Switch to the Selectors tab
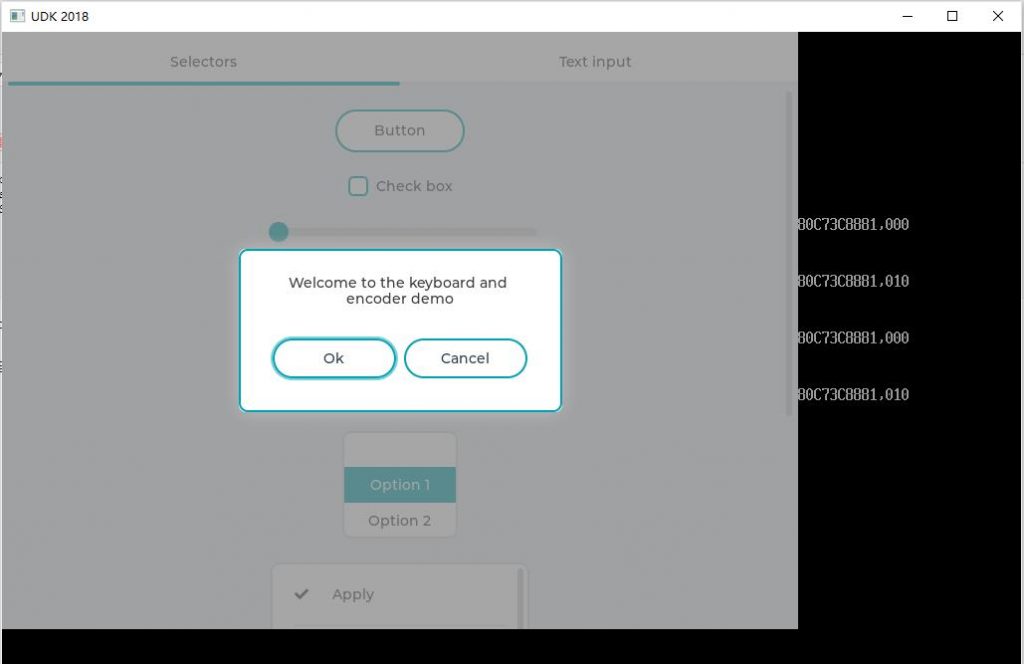The image size is (1024, 664). (203, 62)
